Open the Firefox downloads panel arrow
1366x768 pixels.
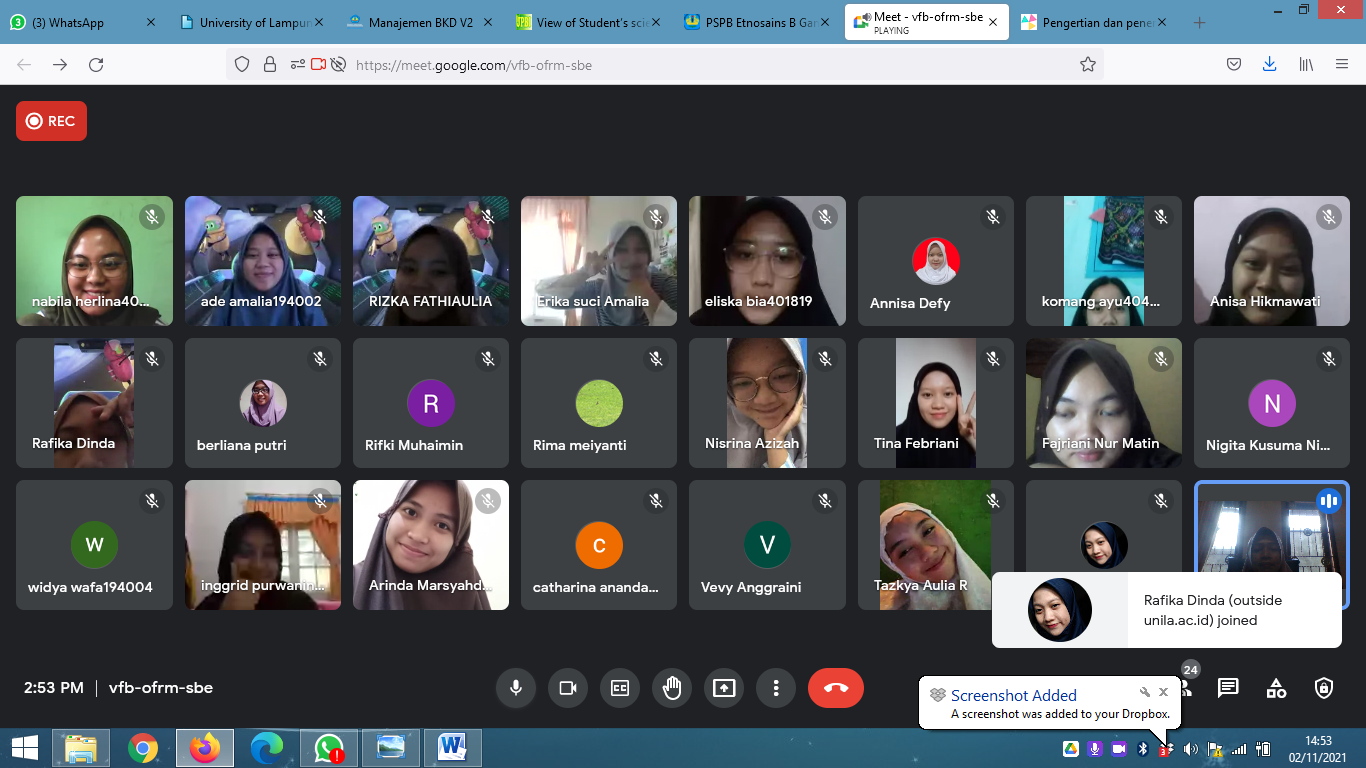click(x=1269, y=65)
